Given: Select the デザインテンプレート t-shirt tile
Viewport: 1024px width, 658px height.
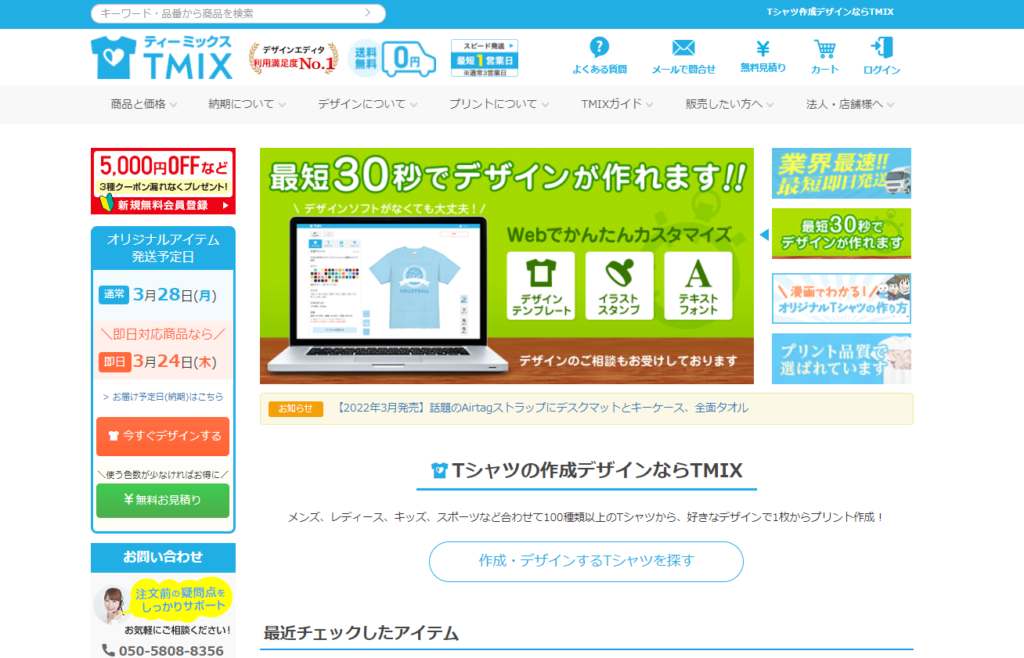Looking at the screenshot, I should point(541,286).
